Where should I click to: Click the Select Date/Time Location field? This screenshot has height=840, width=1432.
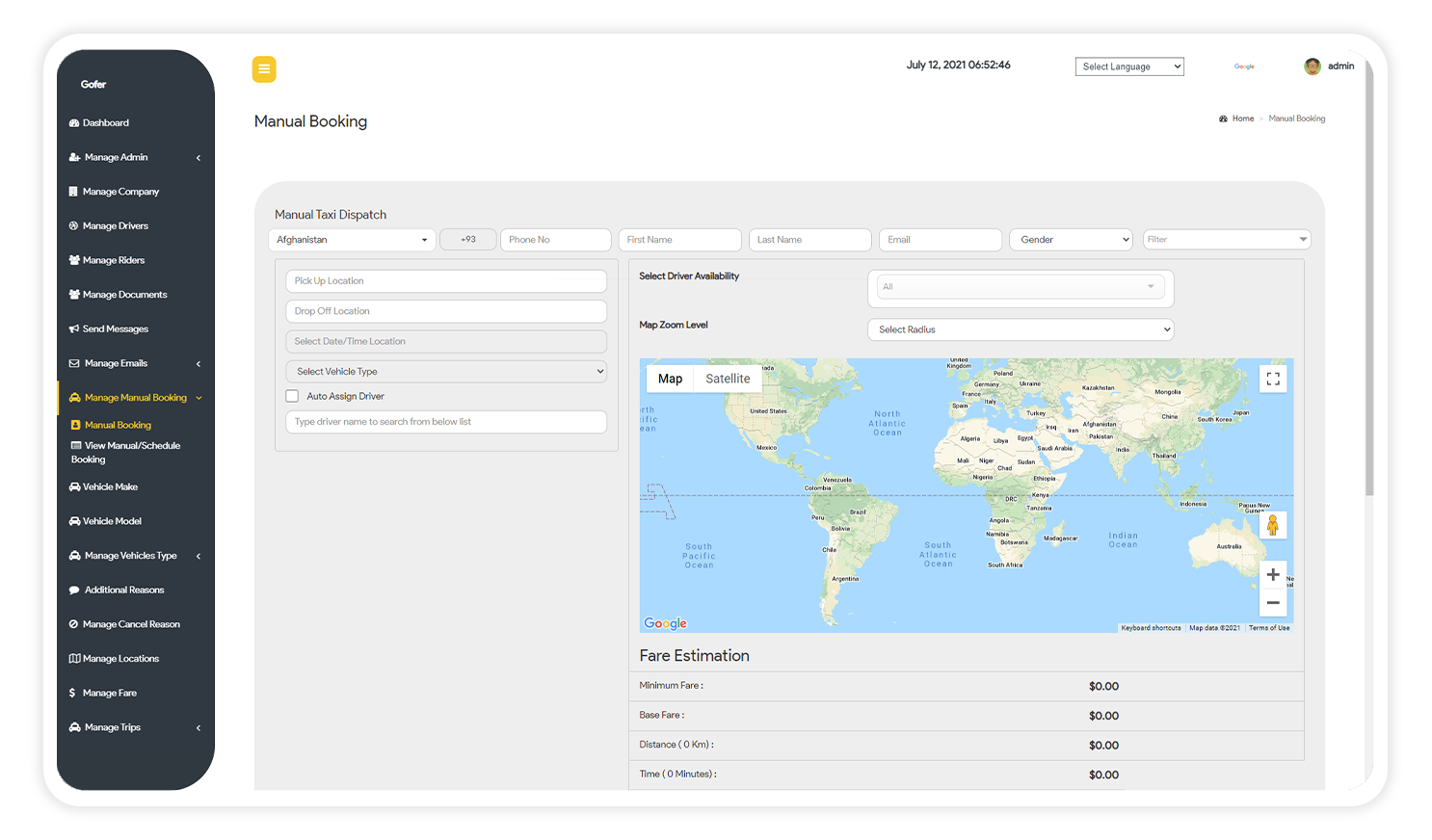pos(446,341)
